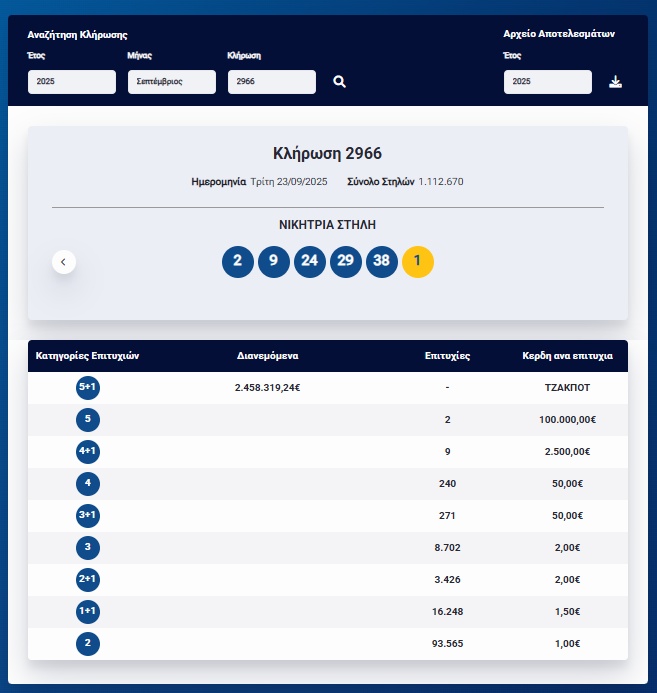Open the search year dropdown 2025
Image resolution: width=657 pixels, height=693 pixels.
(72, 82)
